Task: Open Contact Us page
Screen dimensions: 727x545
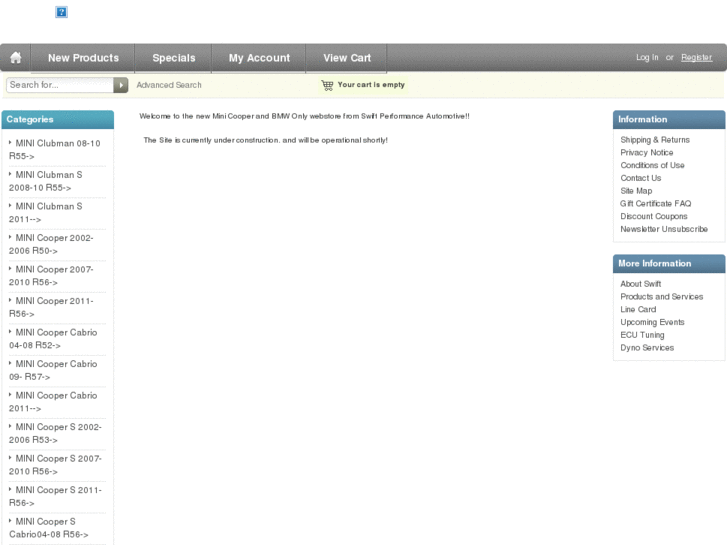Action: coord(641,178)
